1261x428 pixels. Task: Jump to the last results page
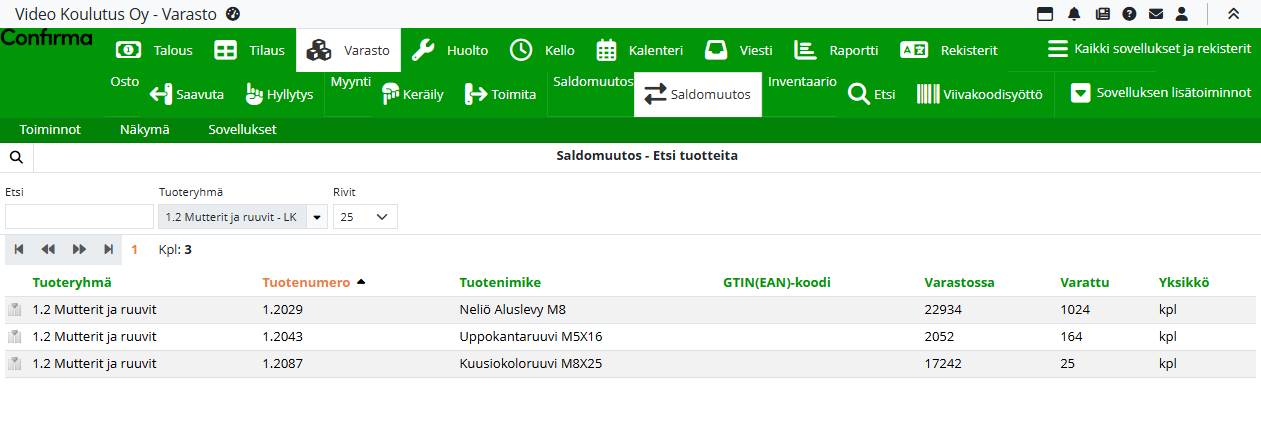[x=108, y=249]
